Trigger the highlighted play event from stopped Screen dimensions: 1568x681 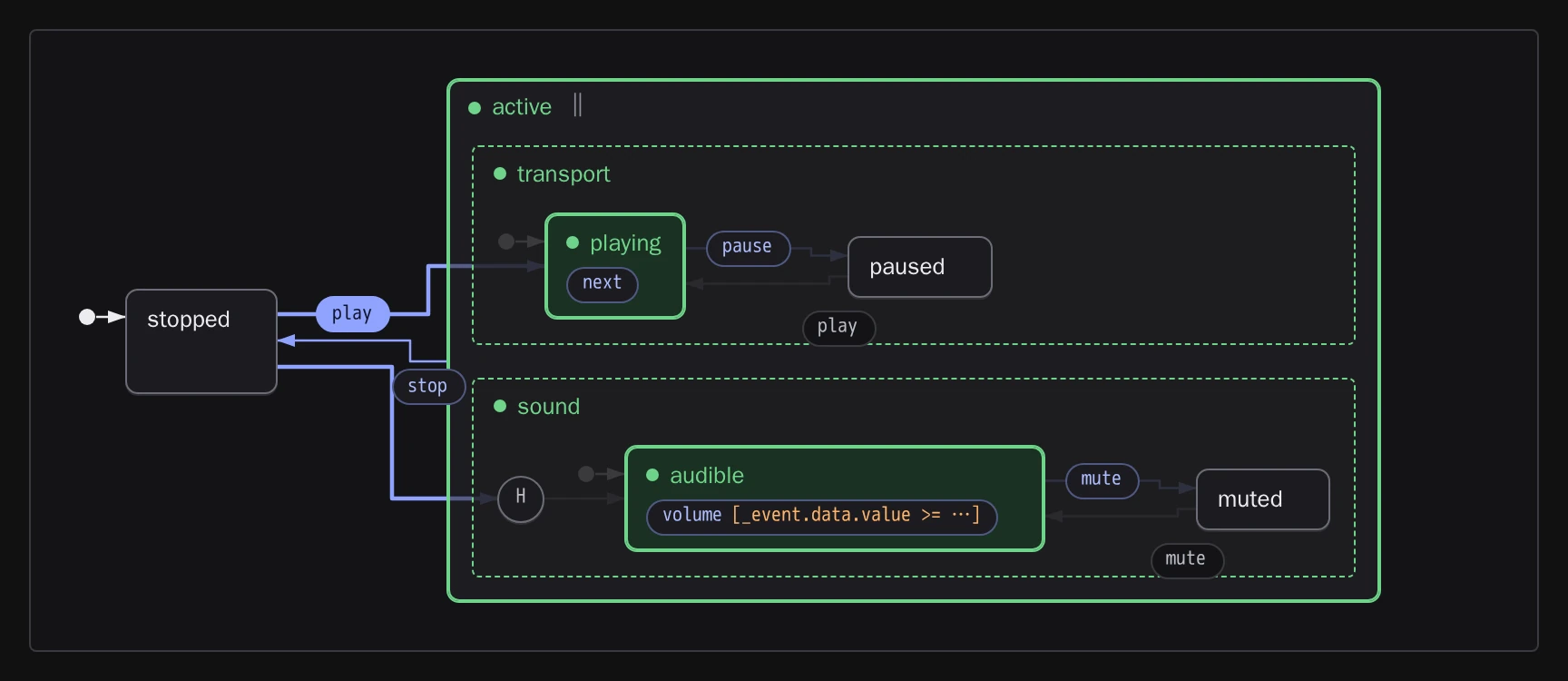pos(352,313)
